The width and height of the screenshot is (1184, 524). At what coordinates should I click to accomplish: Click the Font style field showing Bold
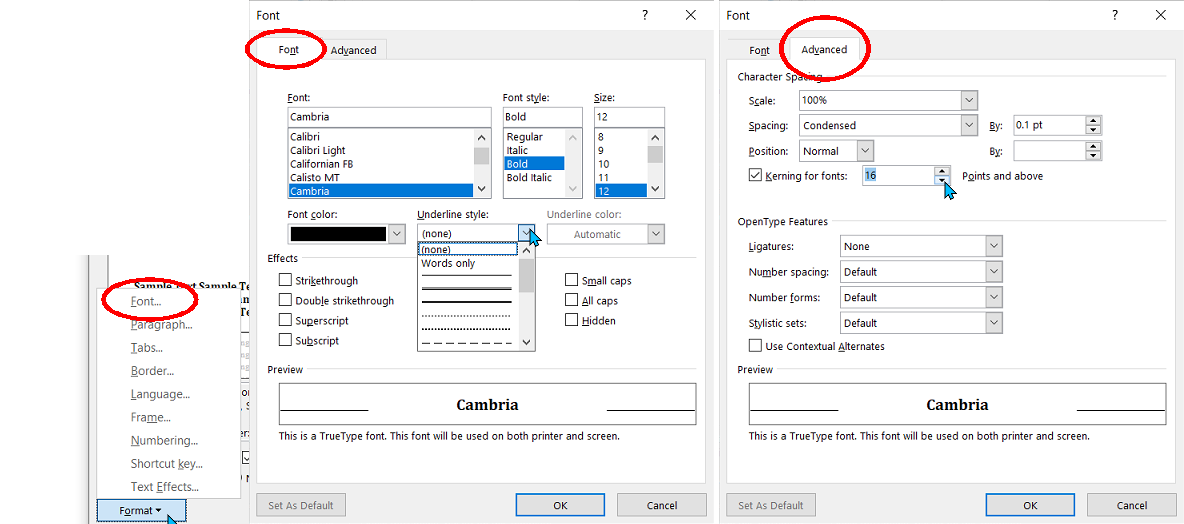pyautogui.click(x=543, y=117)
